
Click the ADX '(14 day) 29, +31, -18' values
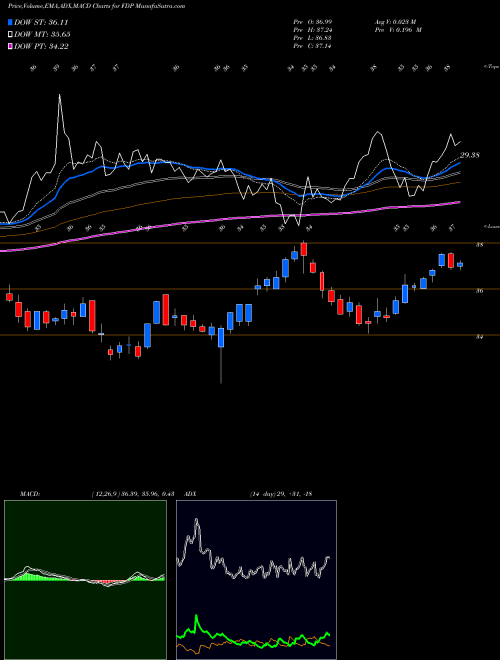pyautogui.click(x=281, y=494)
